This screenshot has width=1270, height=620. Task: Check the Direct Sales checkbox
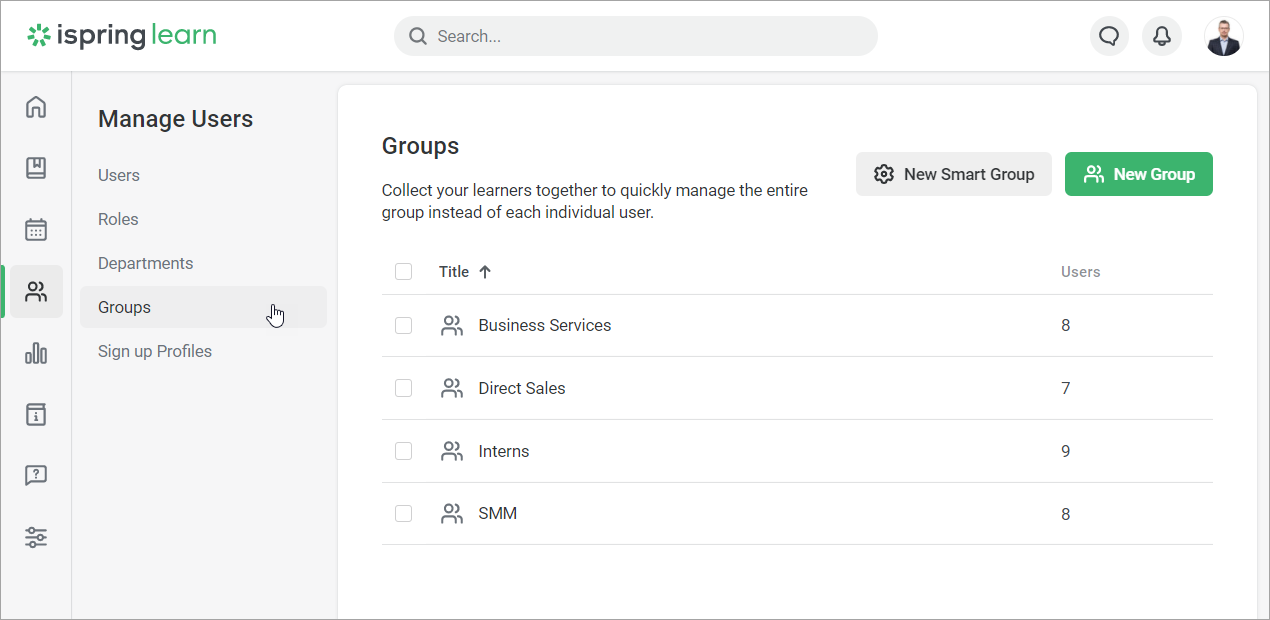click(404, 388)
